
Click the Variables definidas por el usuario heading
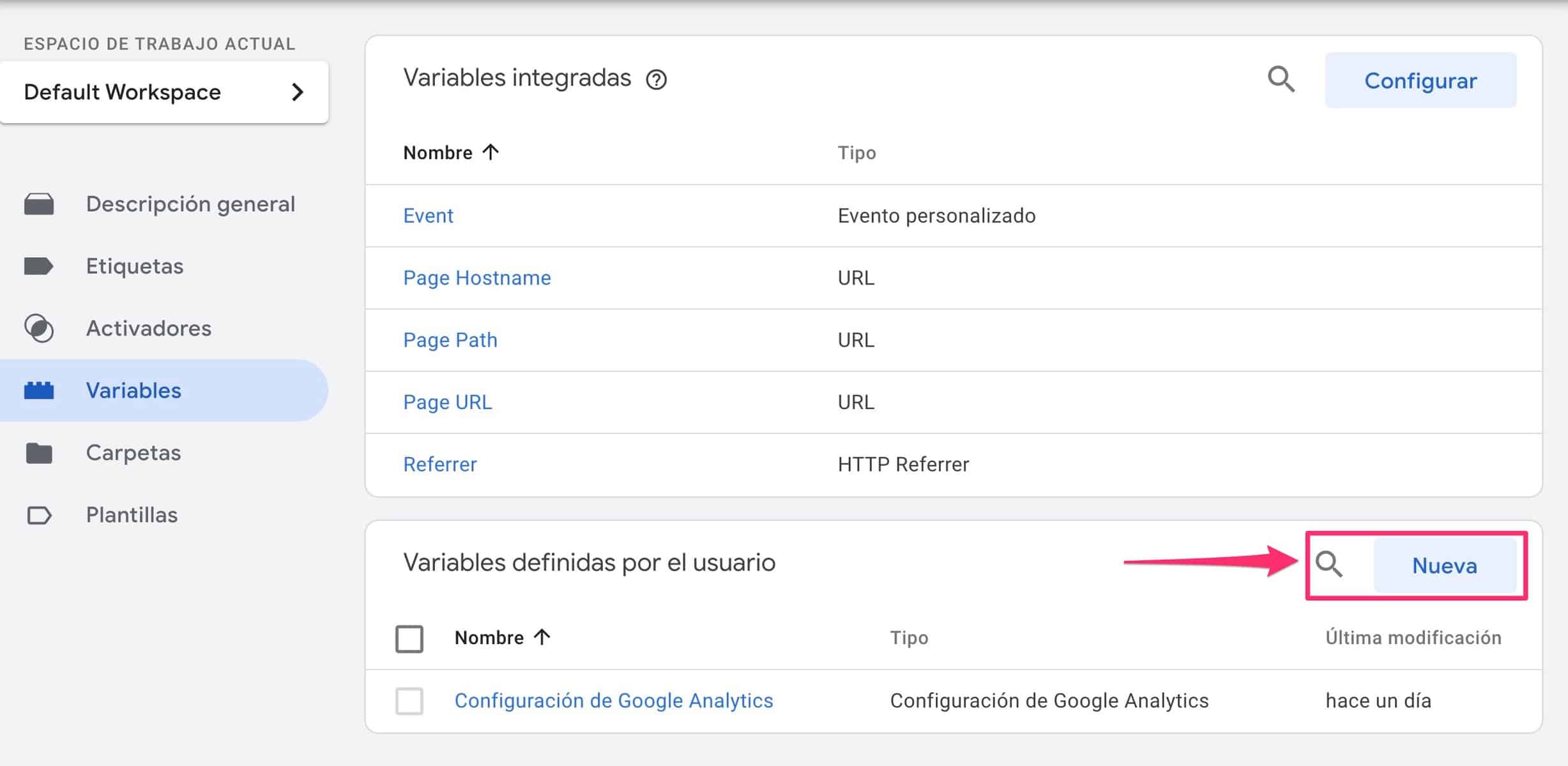click(x=589, y=563)
